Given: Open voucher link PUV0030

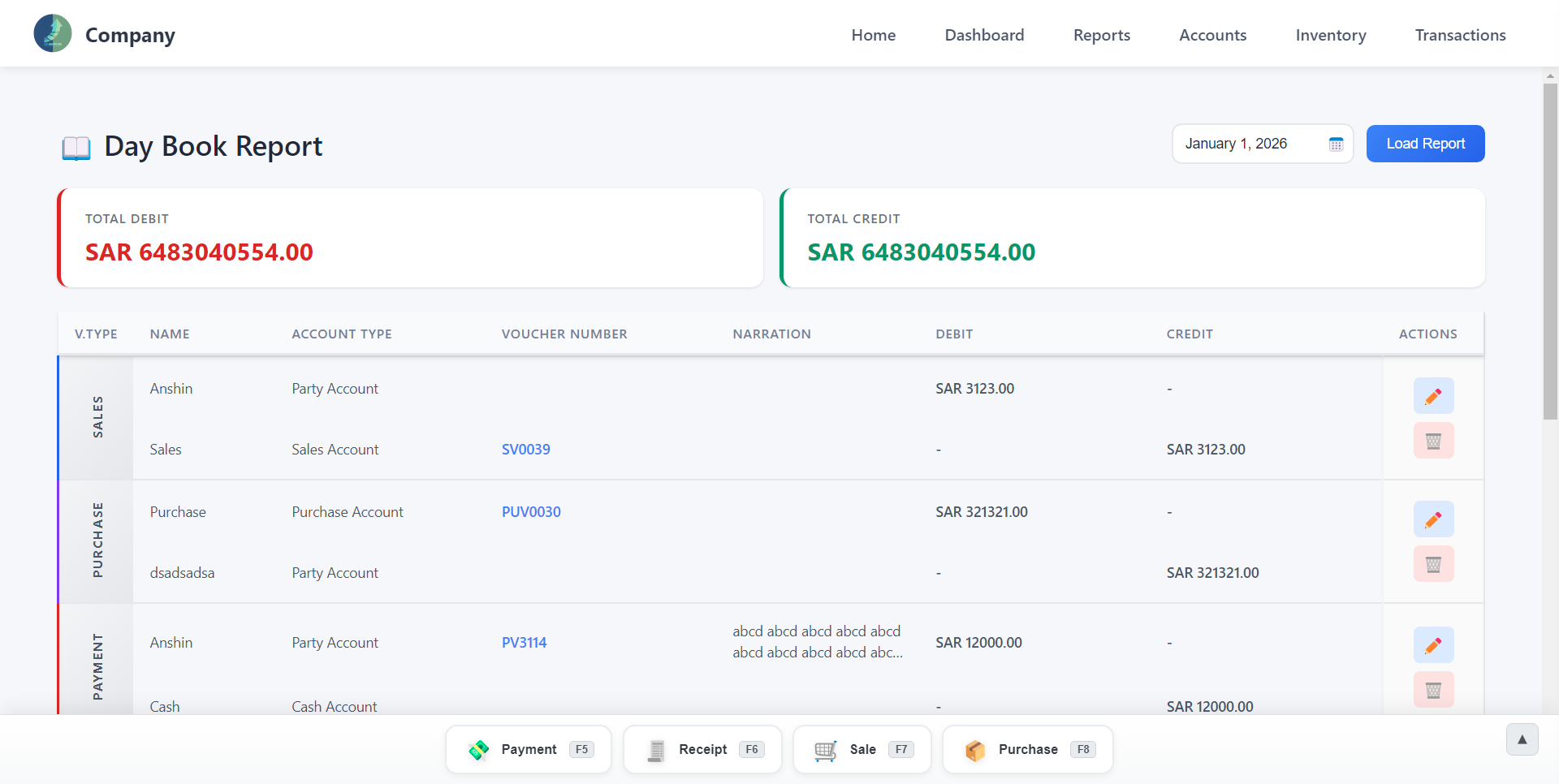Looking at the screenshot, I should pos(531,512).
